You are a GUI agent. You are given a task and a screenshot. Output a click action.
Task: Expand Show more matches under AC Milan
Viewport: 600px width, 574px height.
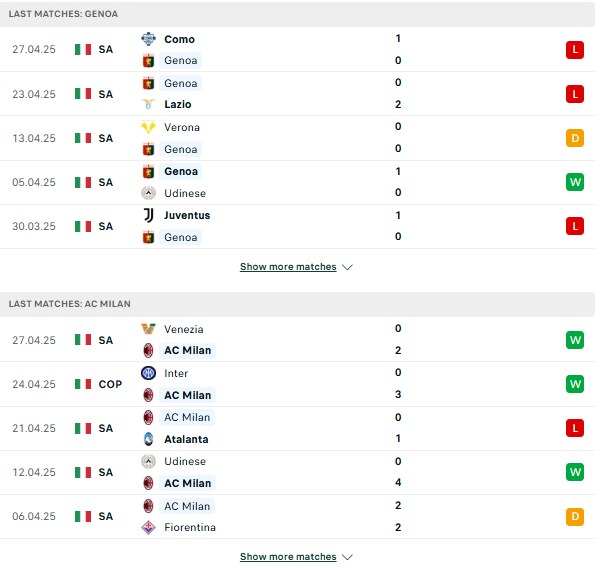(288, 557)
